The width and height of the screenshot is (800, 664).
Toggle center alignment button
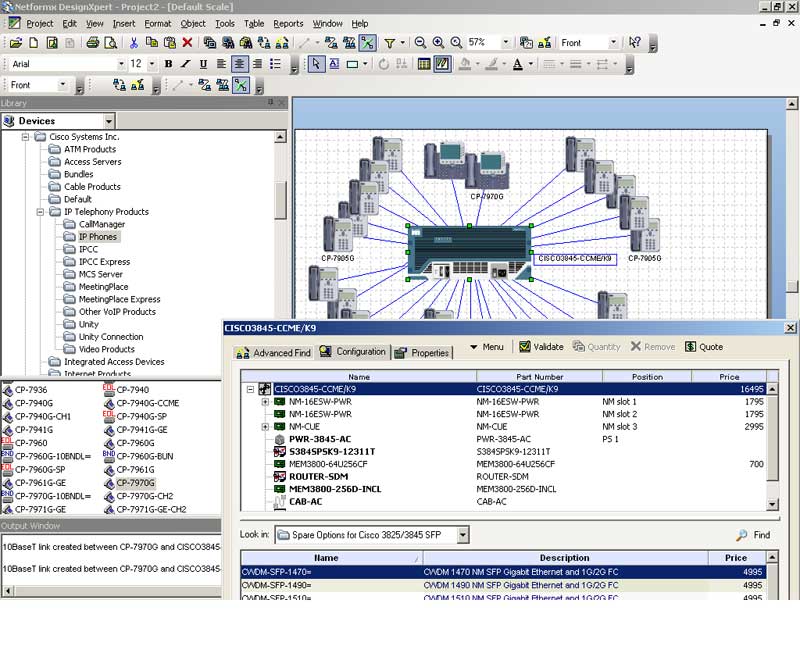[x=239, y=64]
